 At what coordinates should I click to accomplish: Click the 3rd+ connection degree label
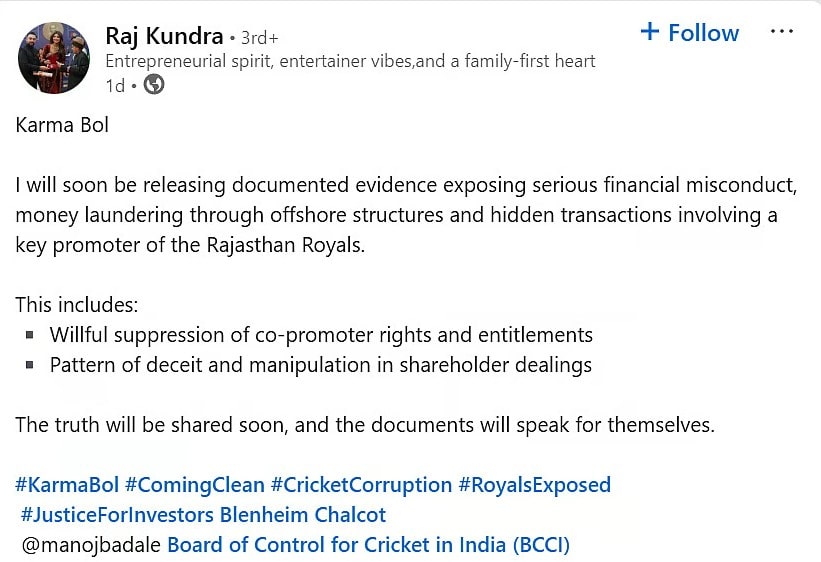pos(260,38)
